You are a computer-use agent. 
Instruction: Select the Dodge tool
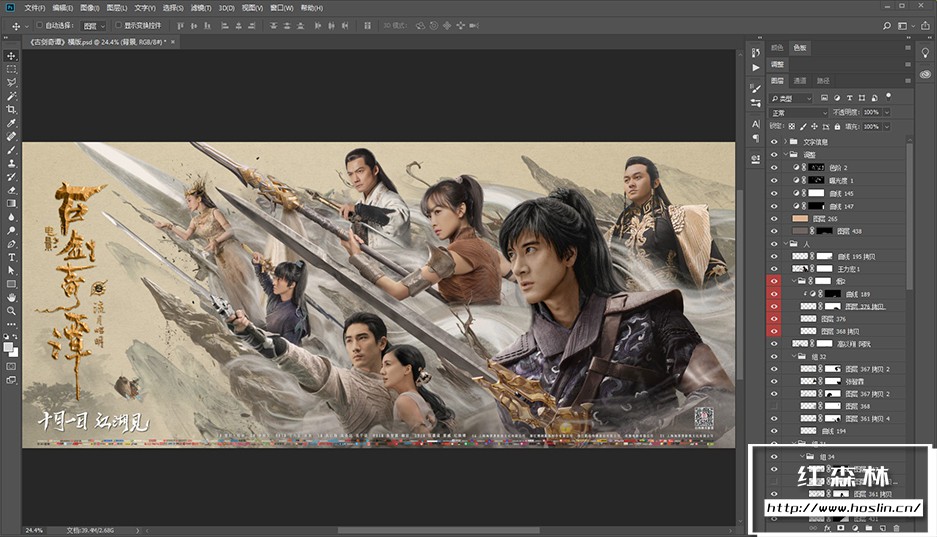11,231
